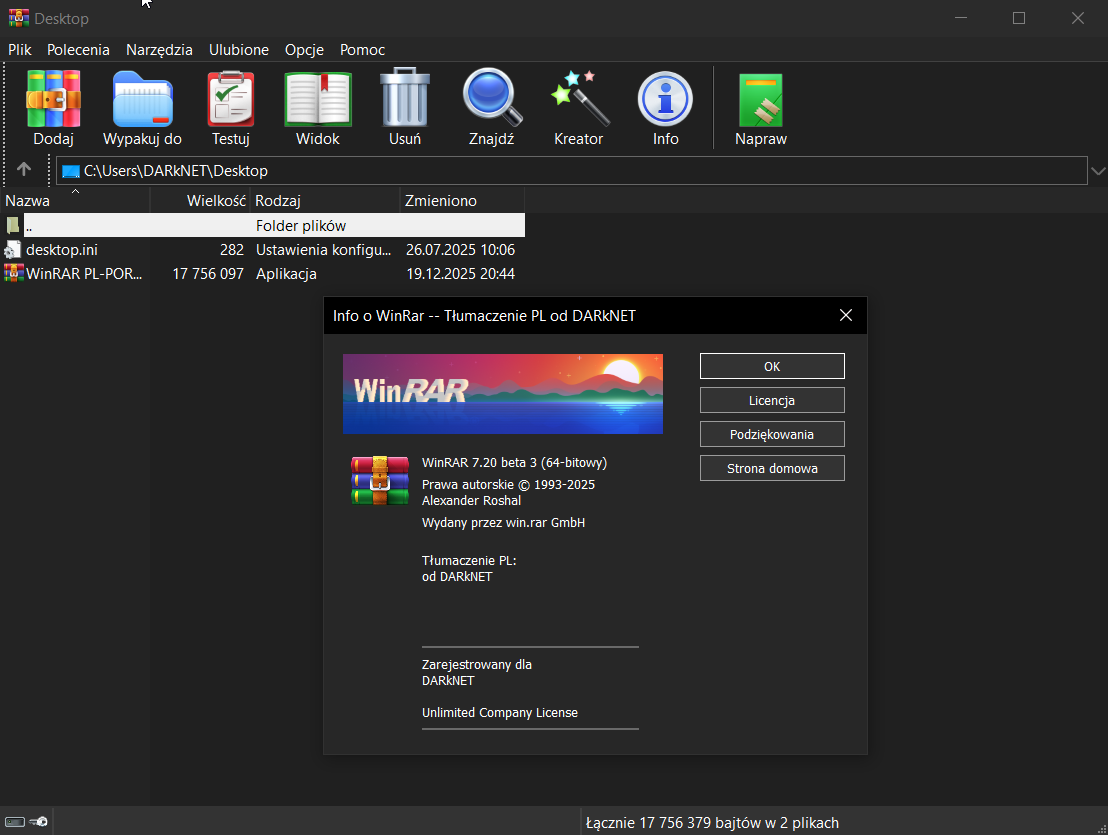Screen dimensions: 1108x835
Task: Click 'Wydany przez win.rar GmbH' text
Action: click(503, 523)
